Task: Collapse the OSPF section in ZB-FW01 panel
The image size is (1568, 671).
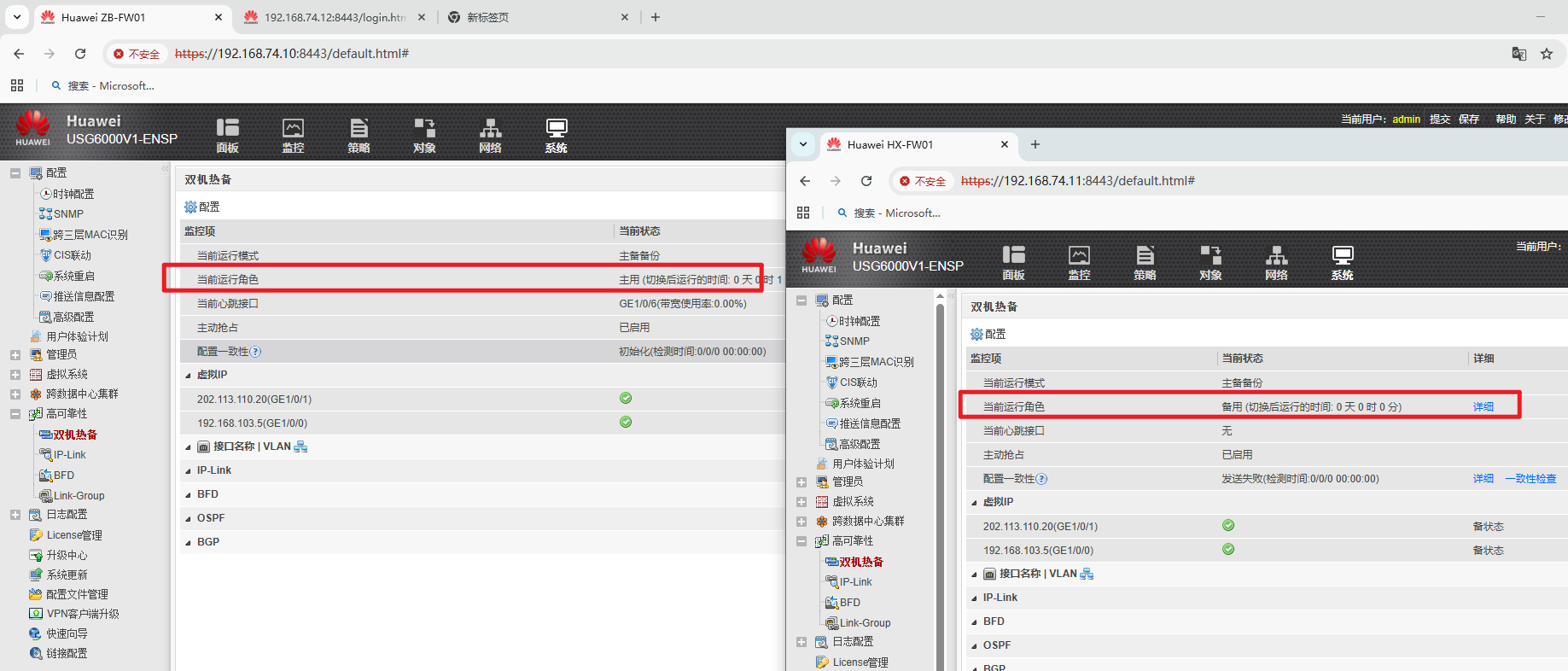Action: pyautogui.click(x=189, y=518)
